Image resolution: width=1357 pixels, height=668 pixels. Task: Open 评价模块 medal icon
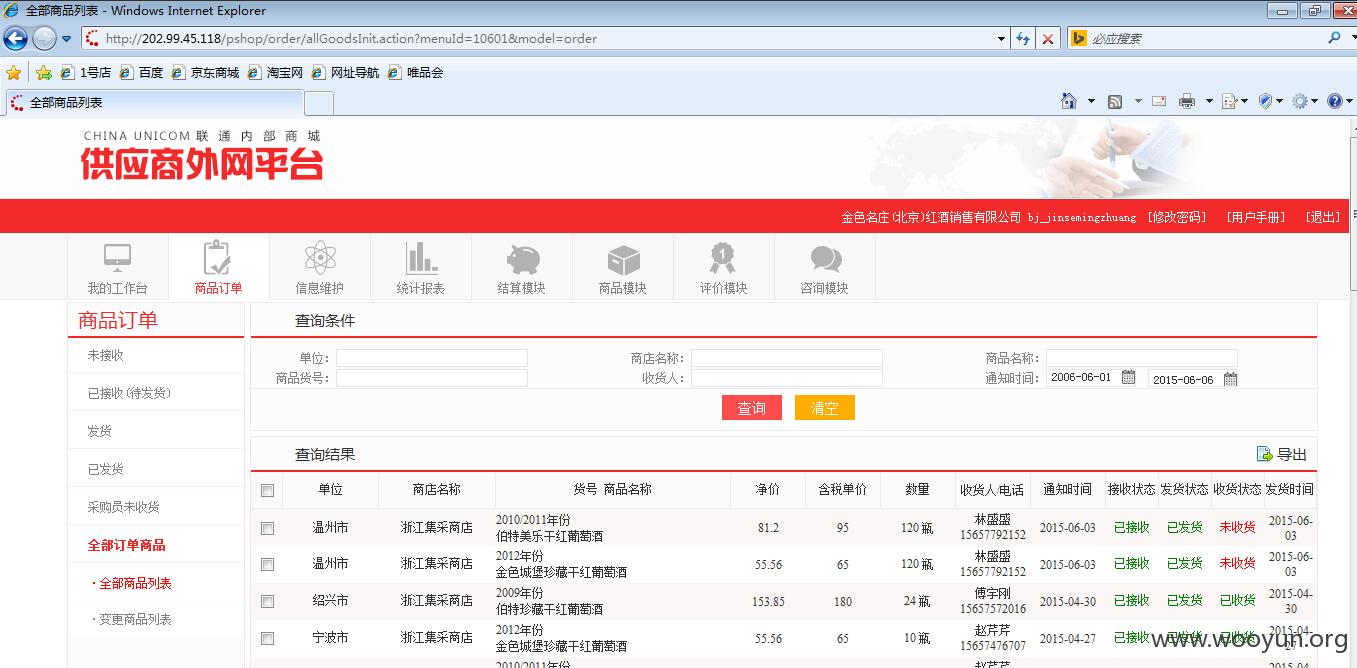(x=723, y=258)
